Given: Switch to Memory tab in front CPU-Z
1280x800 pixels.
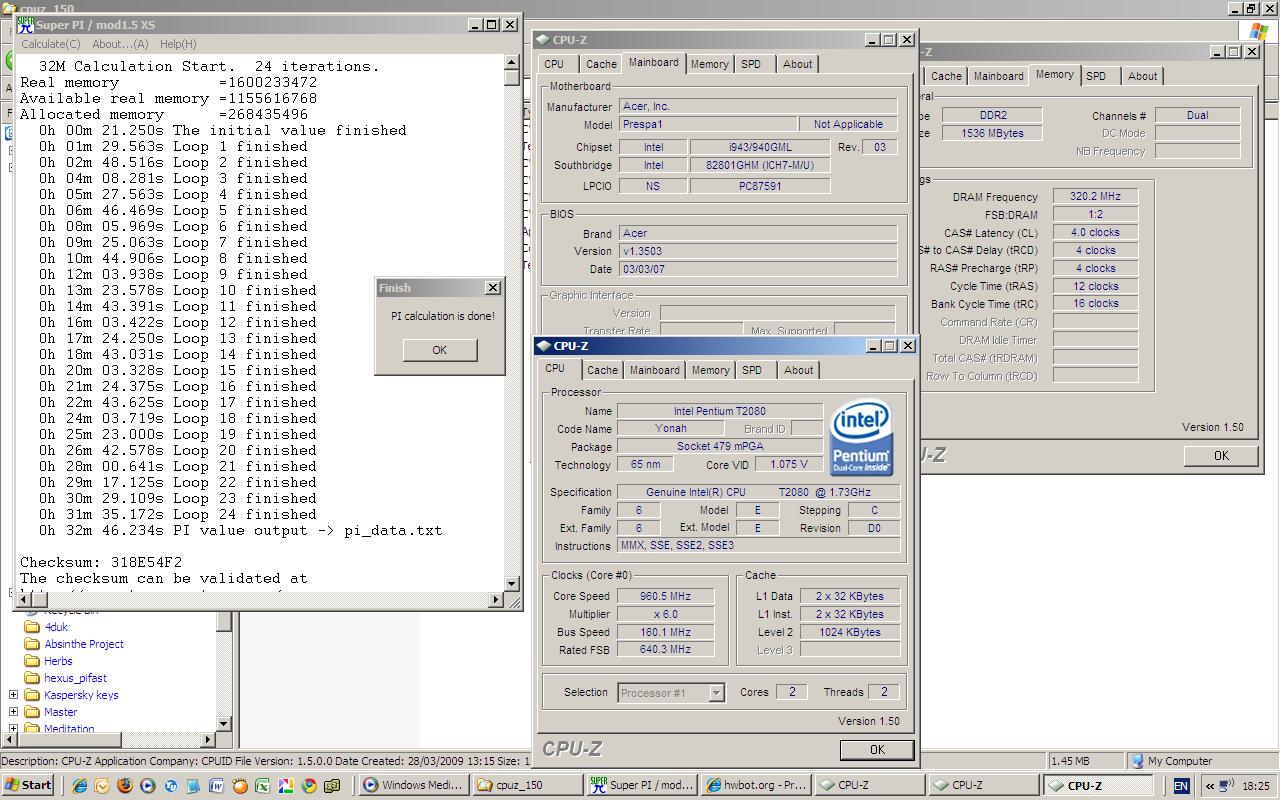Looking at the screenshot, I should point(710,370).
